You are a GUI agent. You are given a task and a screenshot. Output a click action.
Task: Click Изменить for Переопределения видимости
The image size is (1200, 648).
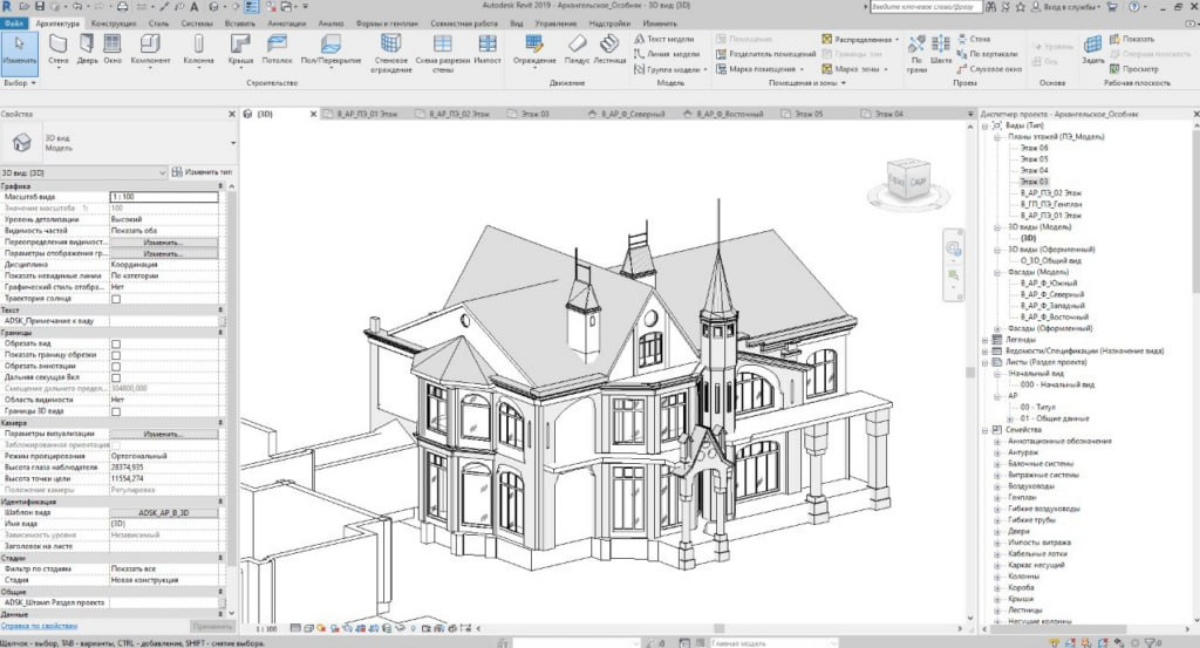[x=163, y=243]
